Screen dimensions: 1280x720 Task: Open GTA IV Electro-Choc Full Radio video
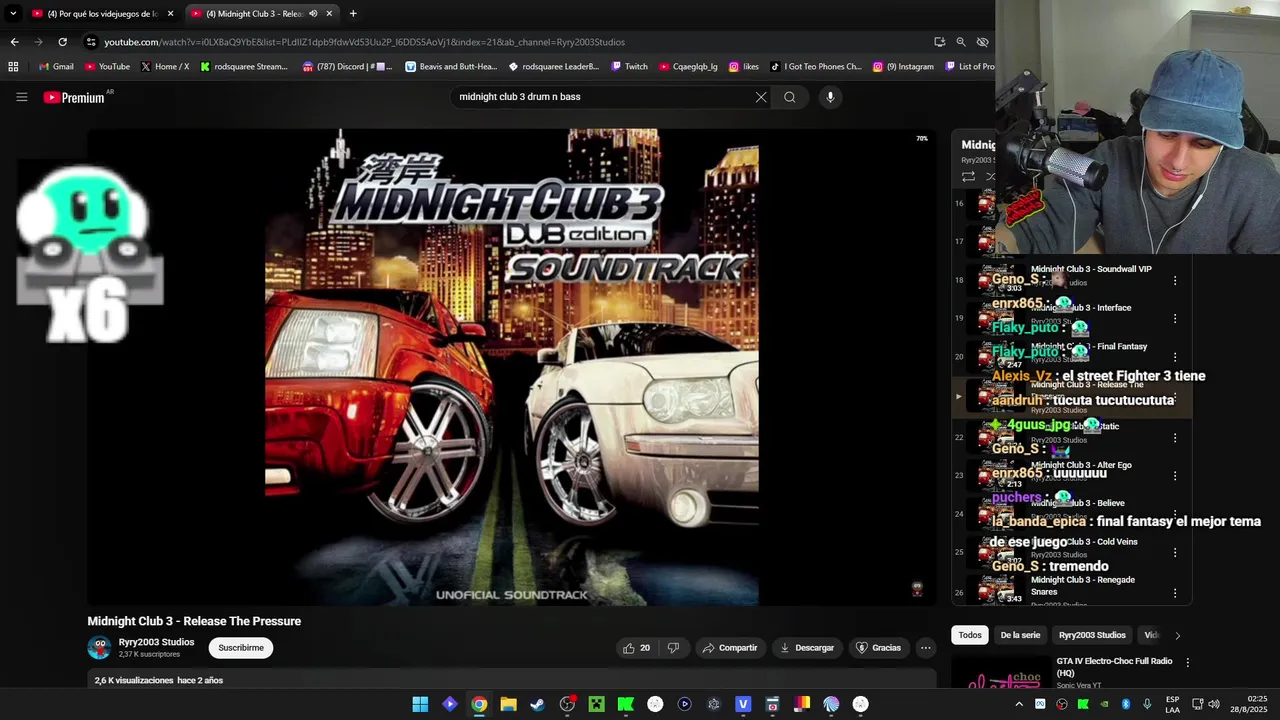1114,666
